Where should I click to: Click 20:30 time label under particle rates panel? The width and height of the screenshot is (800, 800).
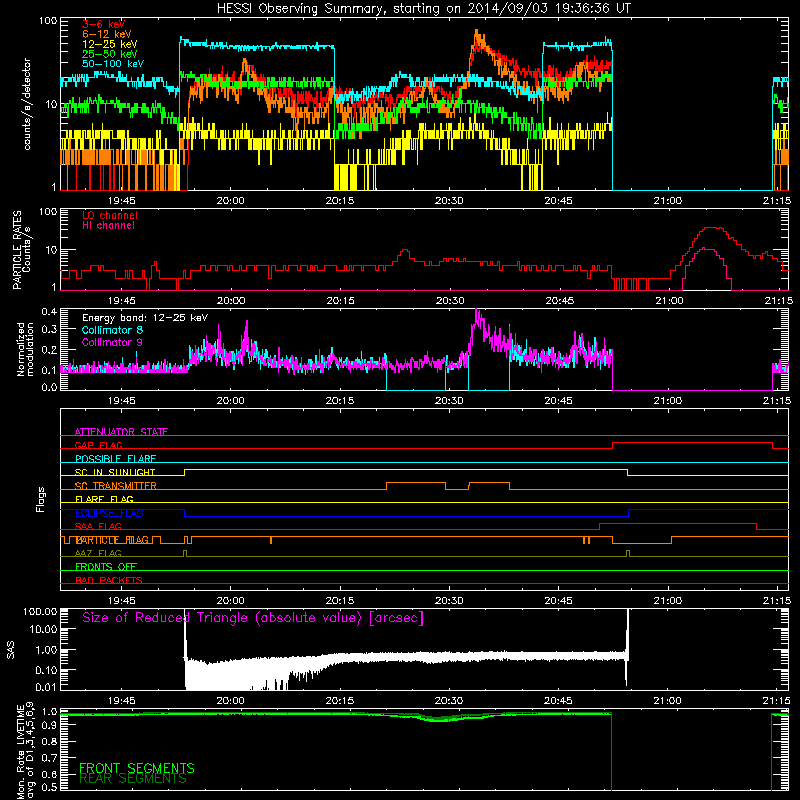tap(449, 301)
